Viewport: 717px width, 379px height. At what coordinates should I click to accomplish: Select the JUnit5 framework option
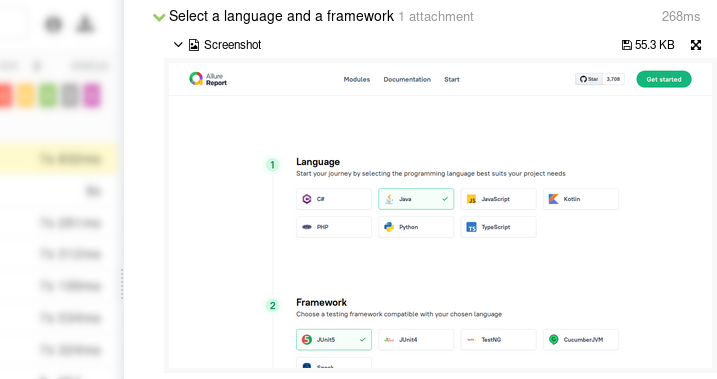point(334,340)
